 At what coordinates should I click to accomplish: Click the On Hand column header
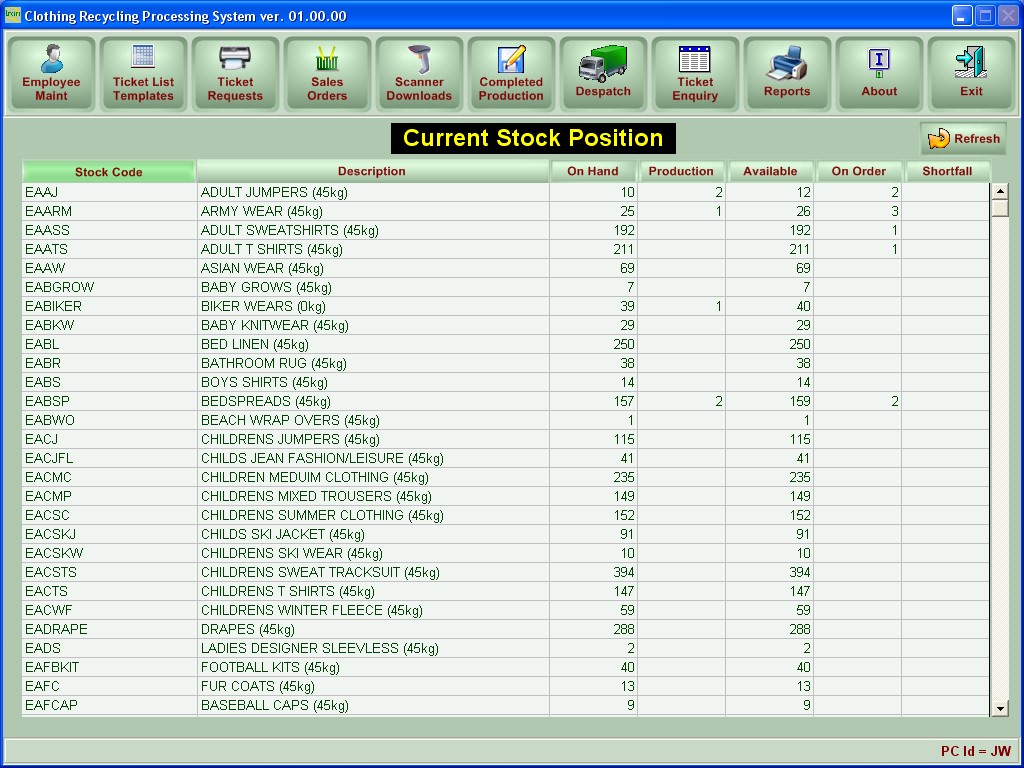(593, 171)
